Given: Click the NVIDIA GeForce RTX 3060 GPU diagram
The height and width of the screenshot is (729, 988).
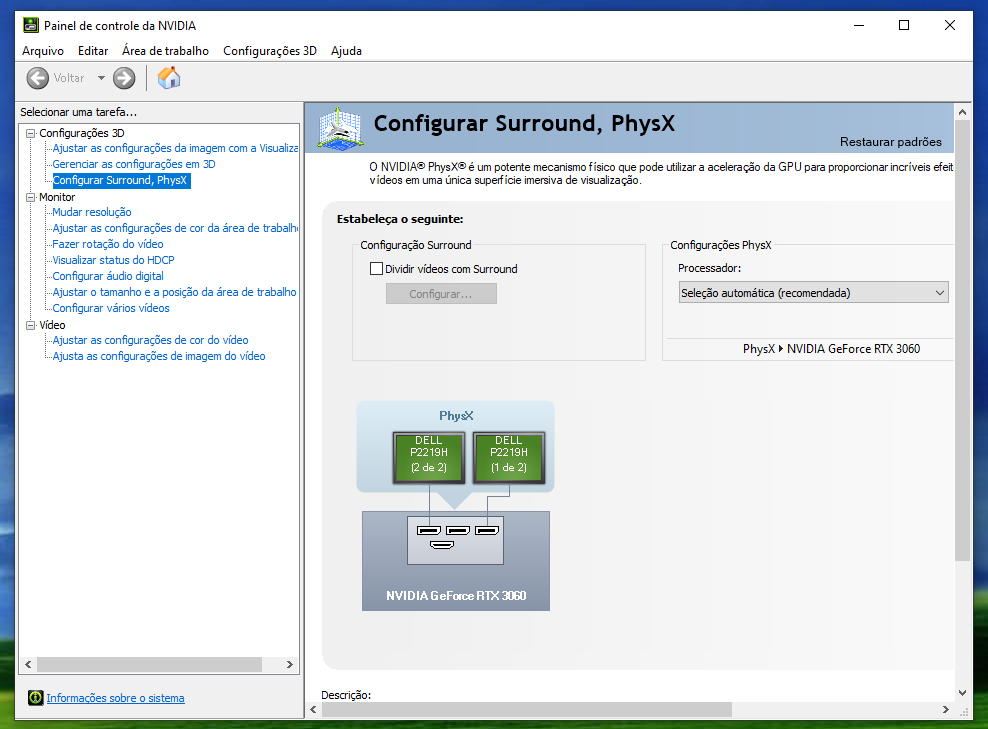Looking at the screenshot, I should 456,561.
